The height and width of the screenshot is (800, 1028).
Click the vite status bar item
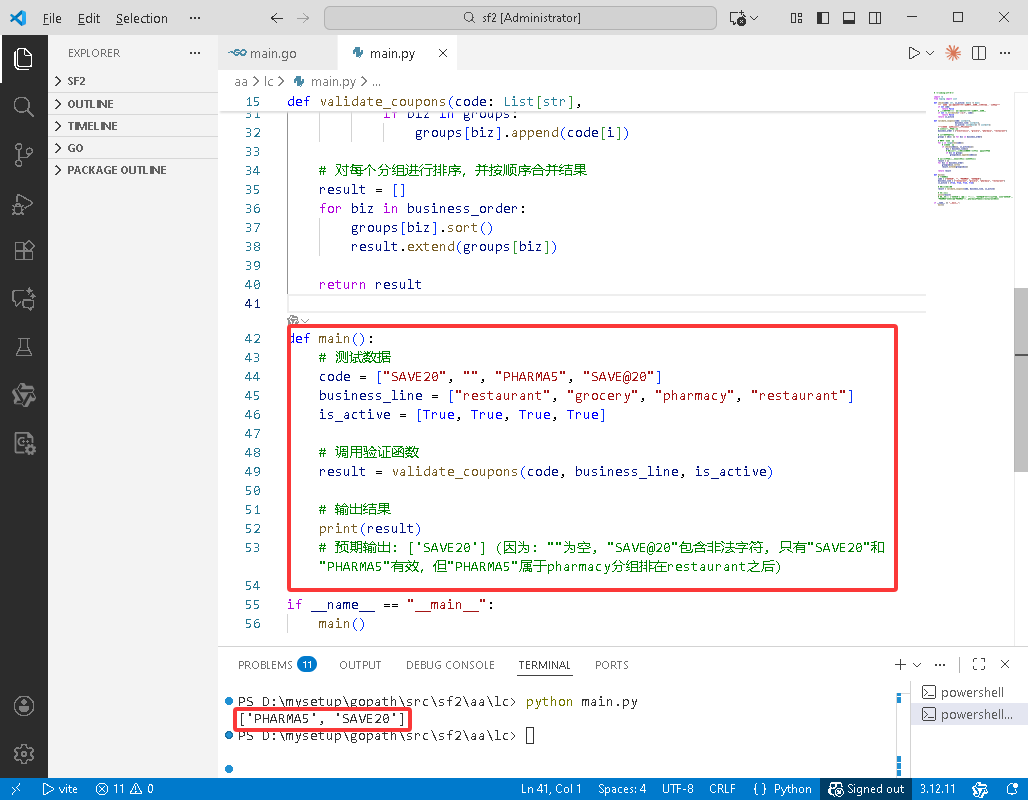(x=60, y=789)
